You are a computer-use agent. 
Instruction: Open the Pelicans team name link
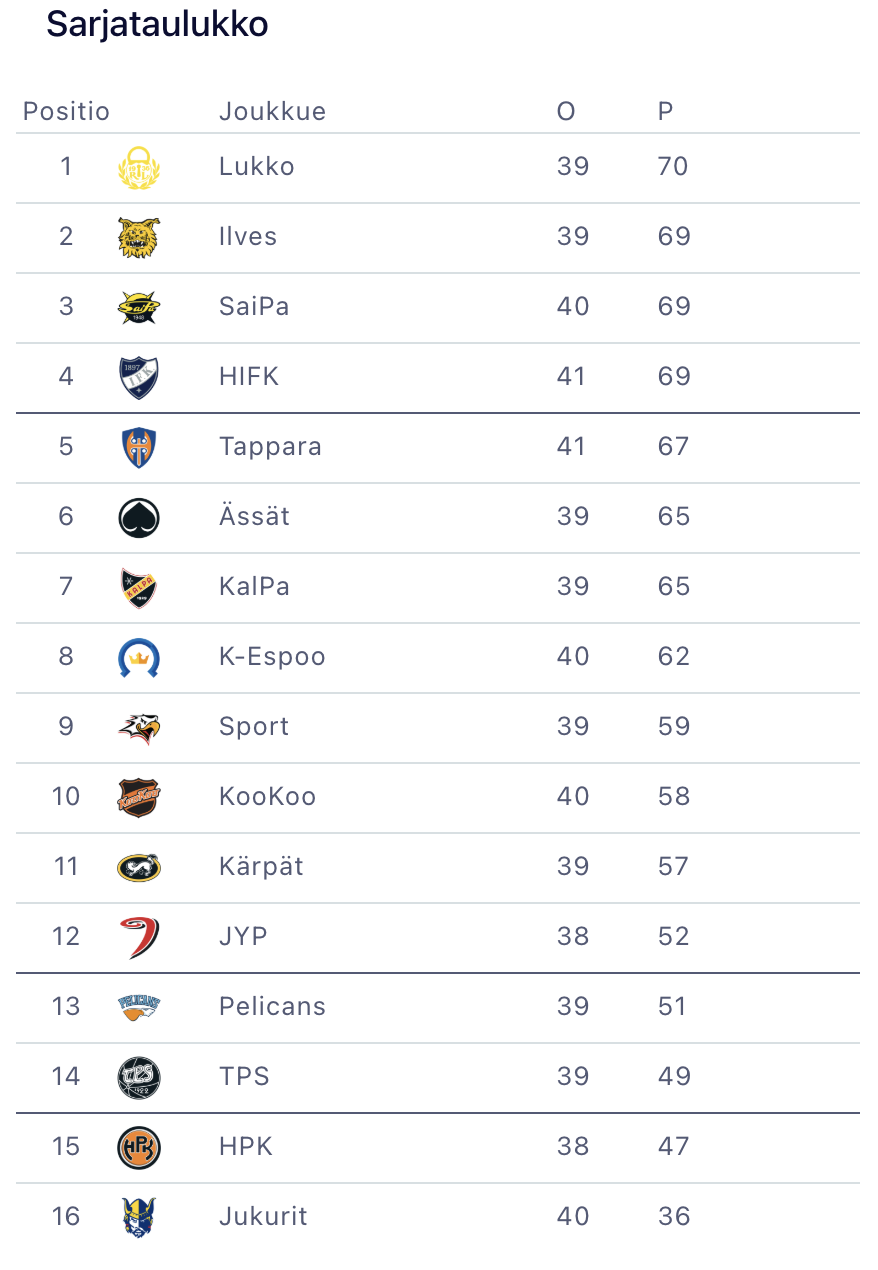tap(272, 1007)
